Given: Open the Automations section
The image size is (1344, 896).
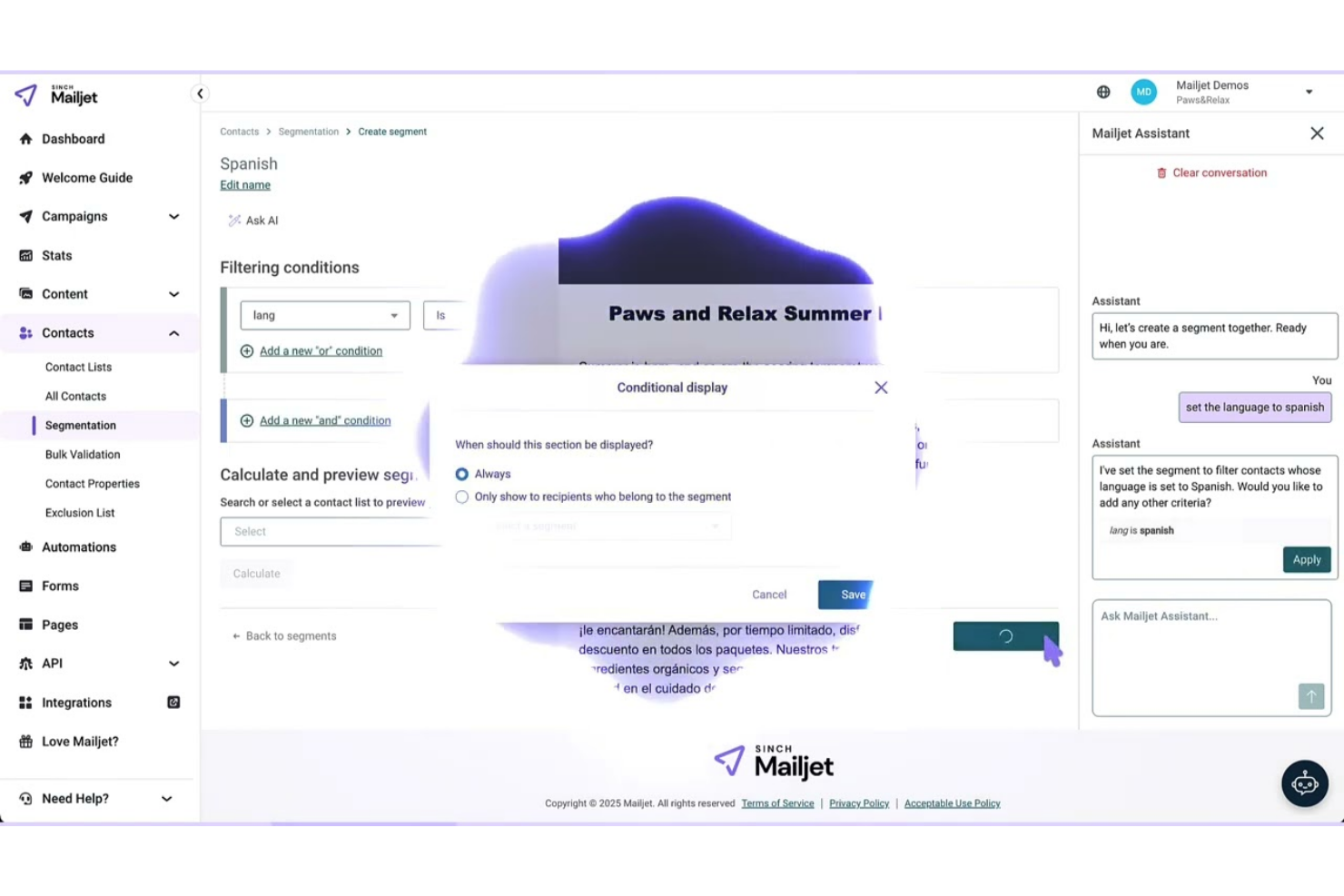Looking at the screenshot, I should click(78, 546).
